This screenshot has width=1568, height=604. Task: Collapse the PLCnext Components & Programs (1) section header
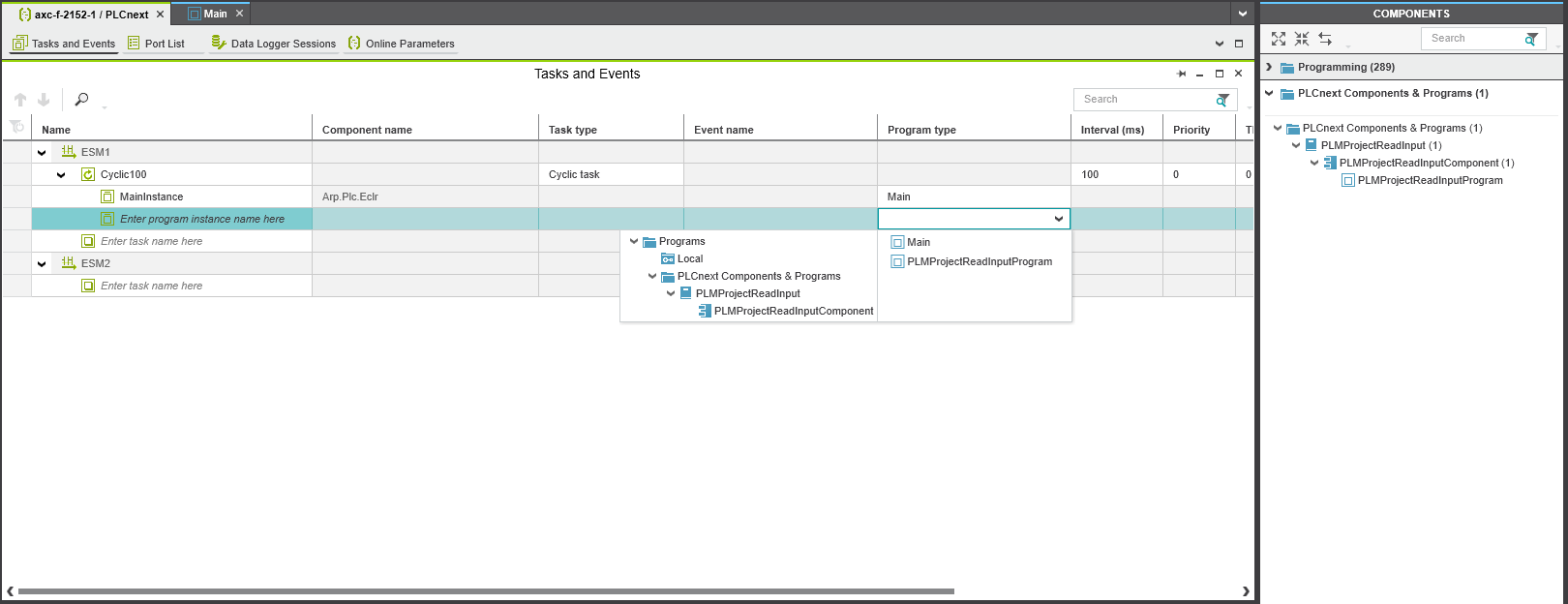pyautogui.click(x=1269, y=94)
